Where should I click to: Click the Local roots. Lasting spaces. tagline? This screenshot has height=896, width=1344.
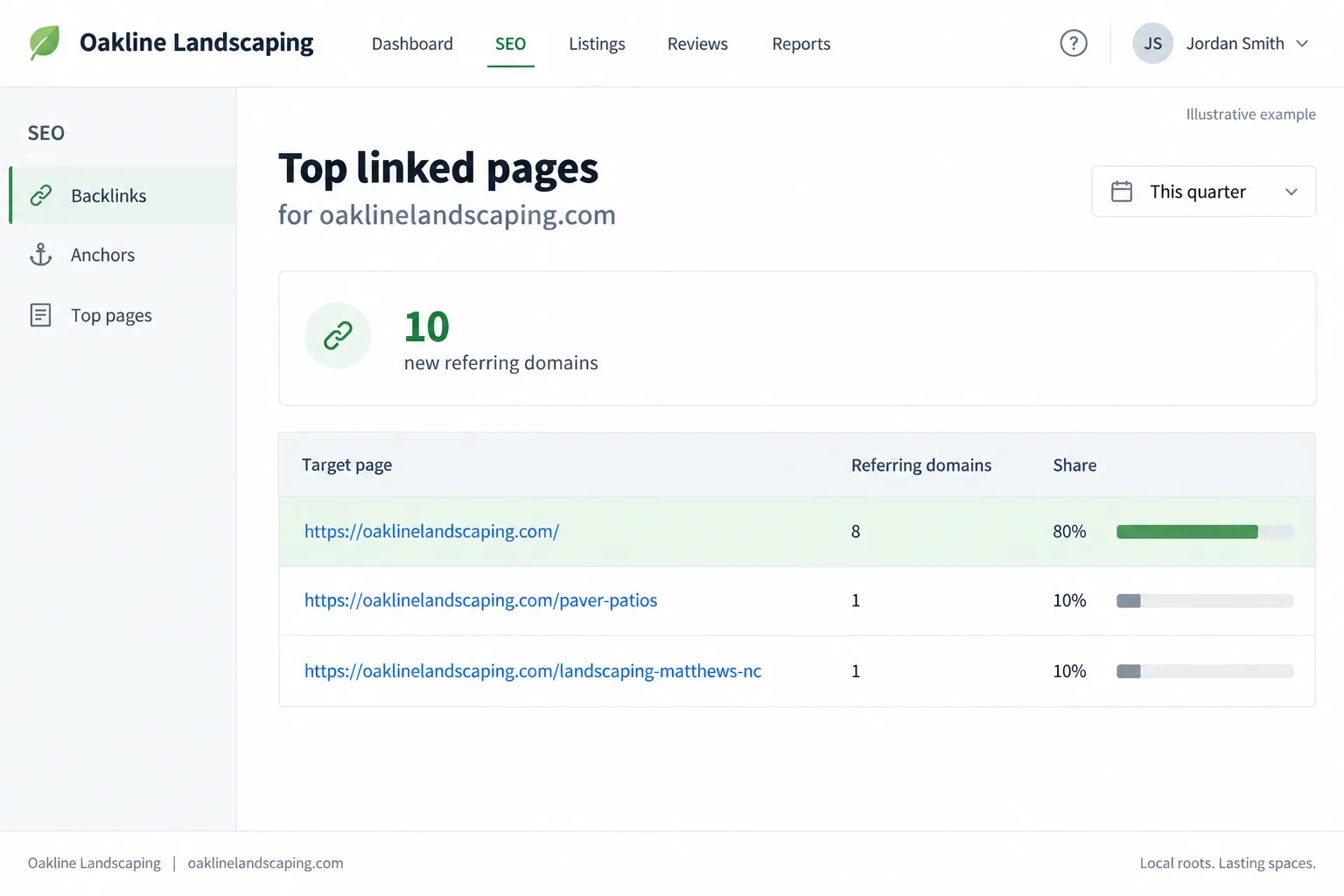(1228, 863)
